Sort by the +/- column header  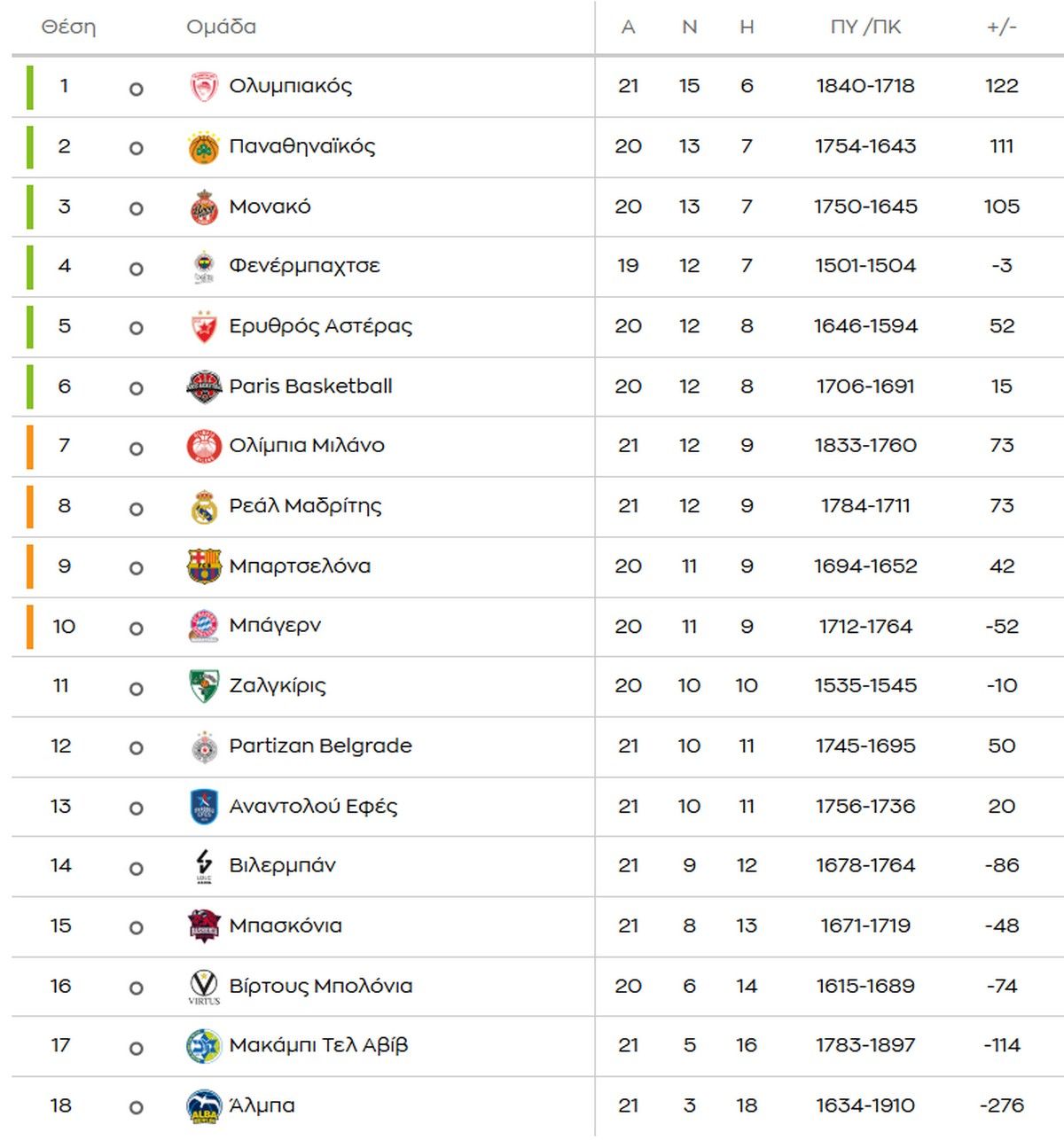point(1001,27)
